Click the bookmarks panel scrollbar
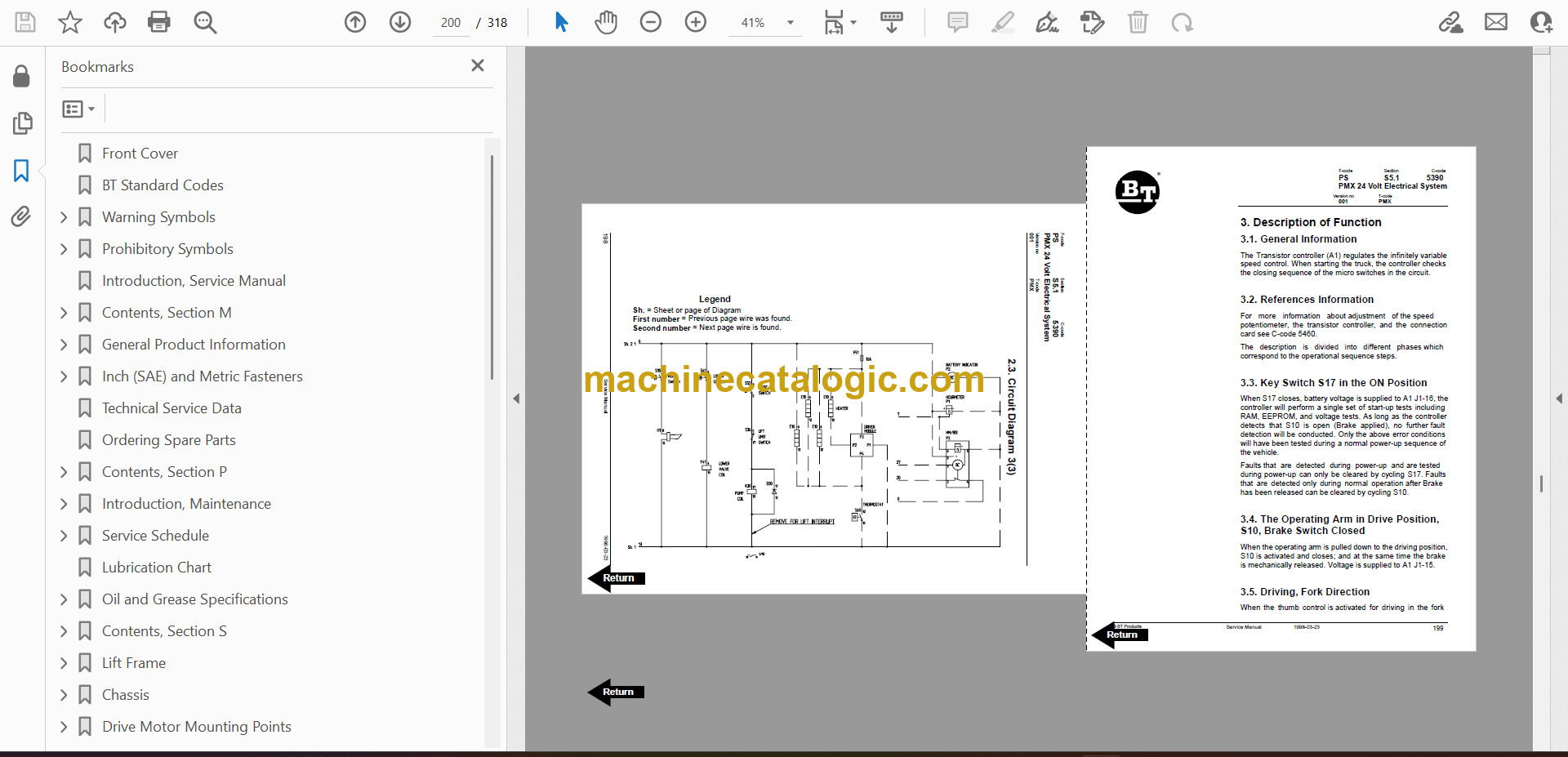The image size is (1568, 757). coord(492,267)
